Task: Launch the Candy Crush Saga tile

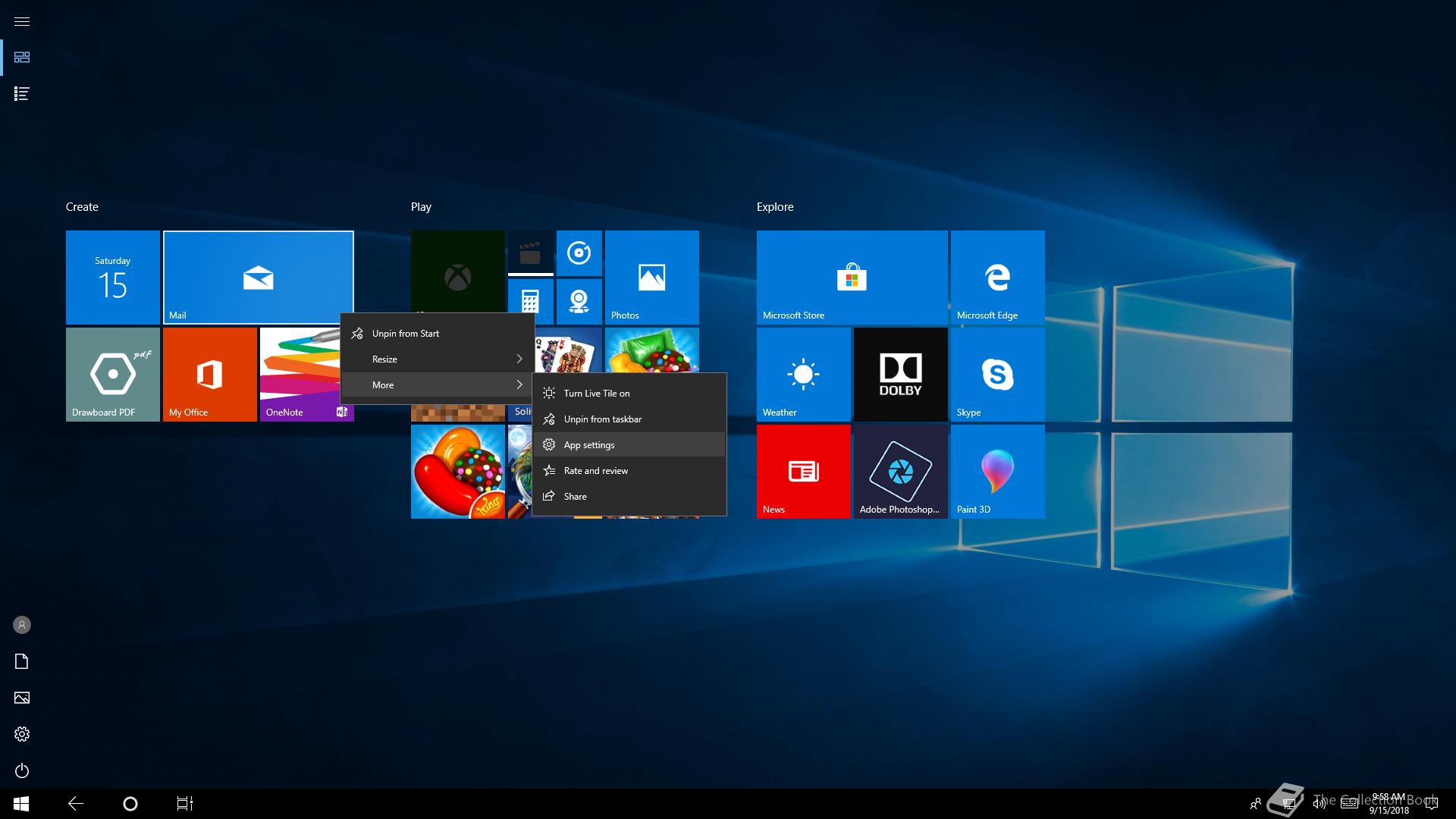Action: click(x=458, y=472)
